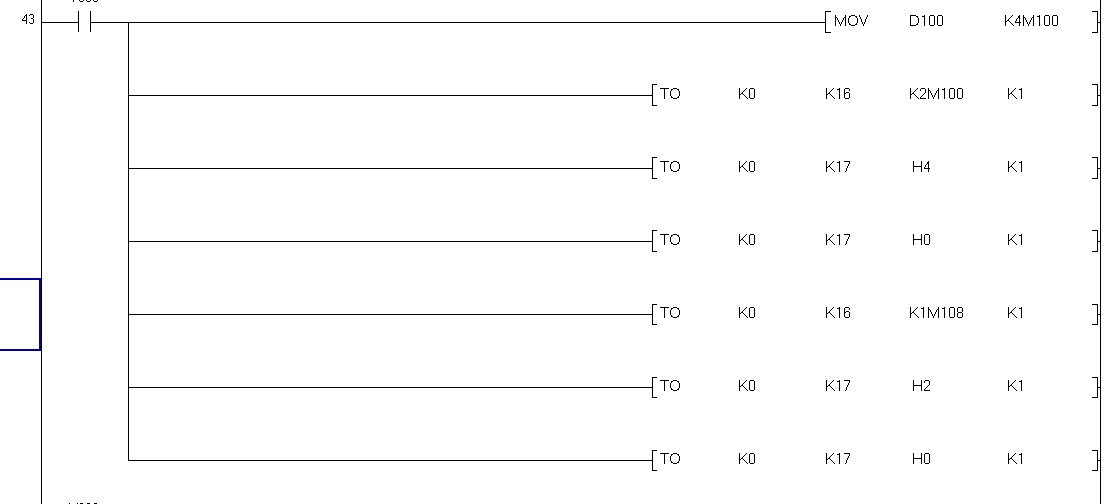This screenshot has width=1106, height=504.
Task: Click the blue cursor box on the left rail
Action: [x=19, y=314]
